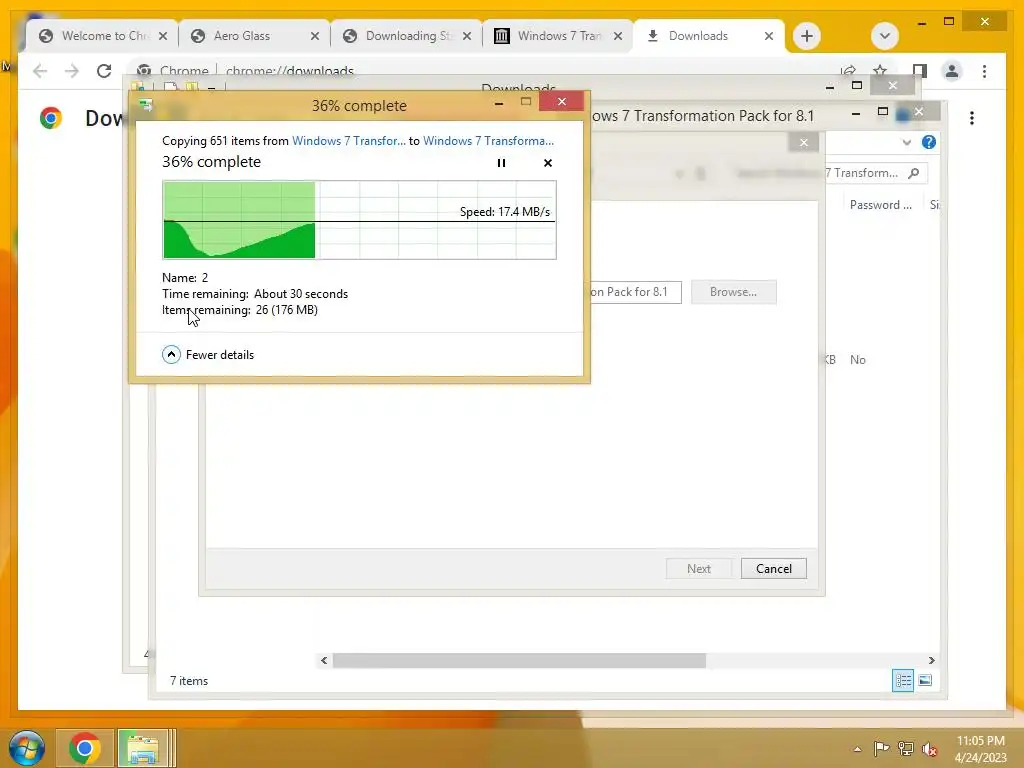Click the destination path field ending Pack for 8.1
This screenshot has width=1024, height=768.
tap(635, 292)
